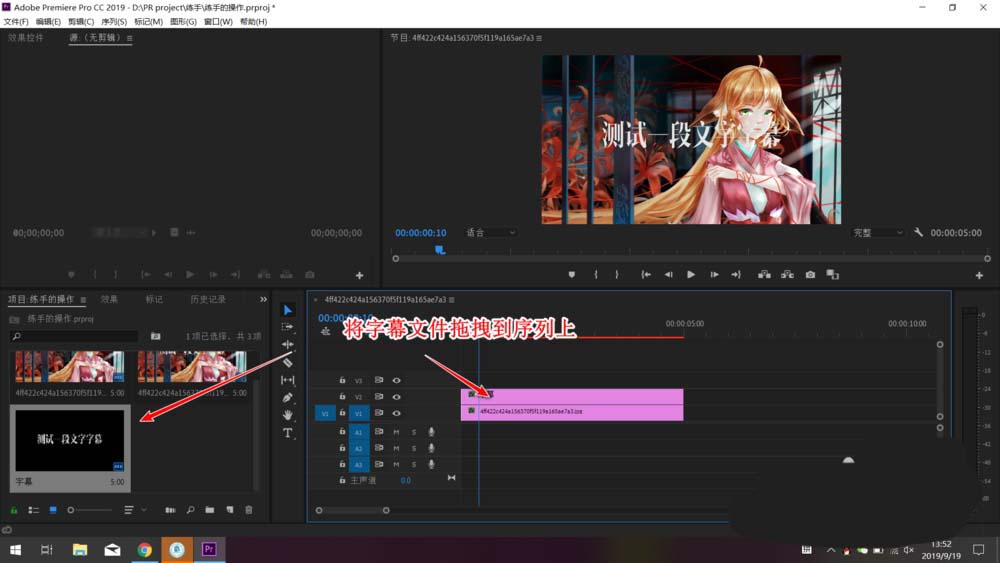
Task: Adjust the project thumbnail size slider
Action: (x=90, y=510)
